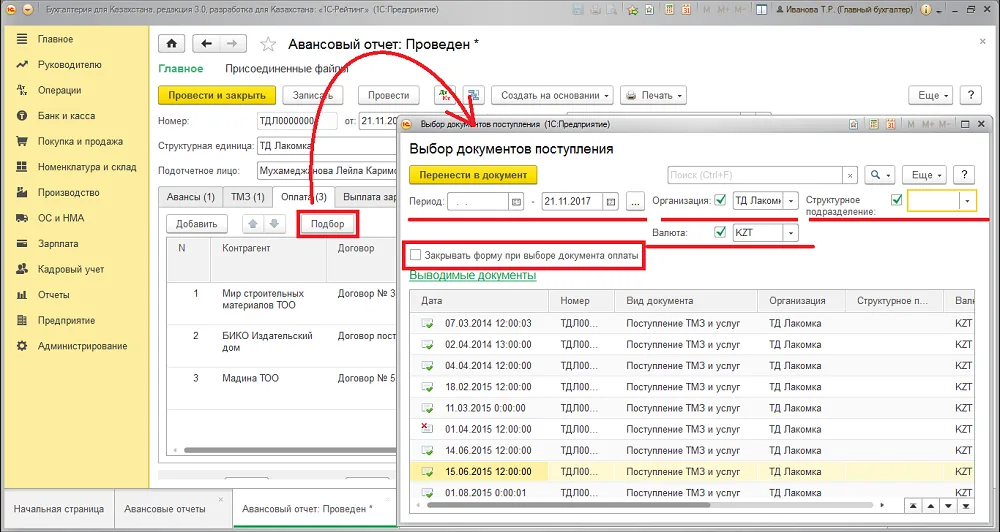Open calculator icon in main title bar
The height and width of the screenshot is (532, 1000).
(669, 10)
